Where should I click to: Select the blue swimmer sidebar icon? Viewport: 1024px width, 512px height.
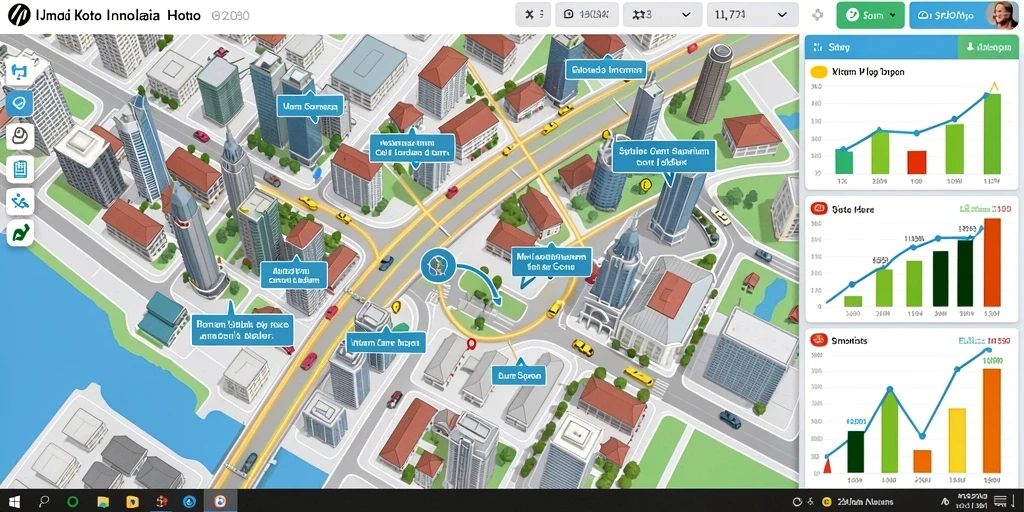(x=20, y=202)
